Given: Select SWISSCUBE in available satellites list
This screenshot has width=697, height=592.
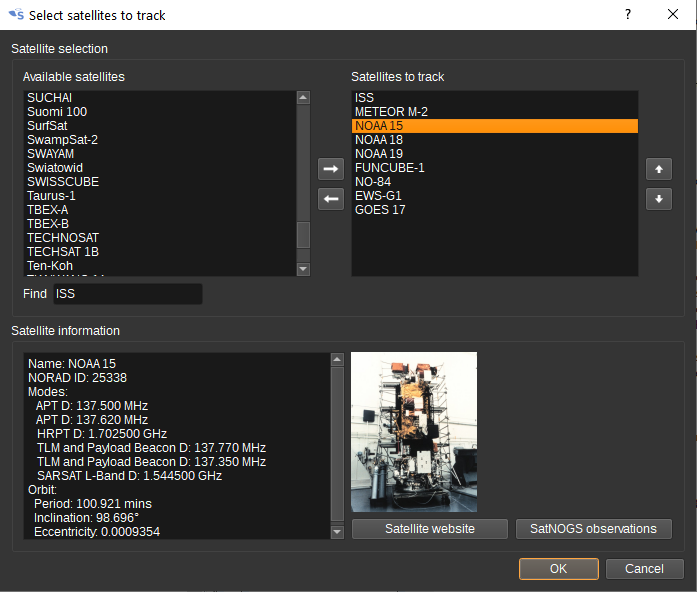Looking at the screenshot, I should (x=63, y=182).
